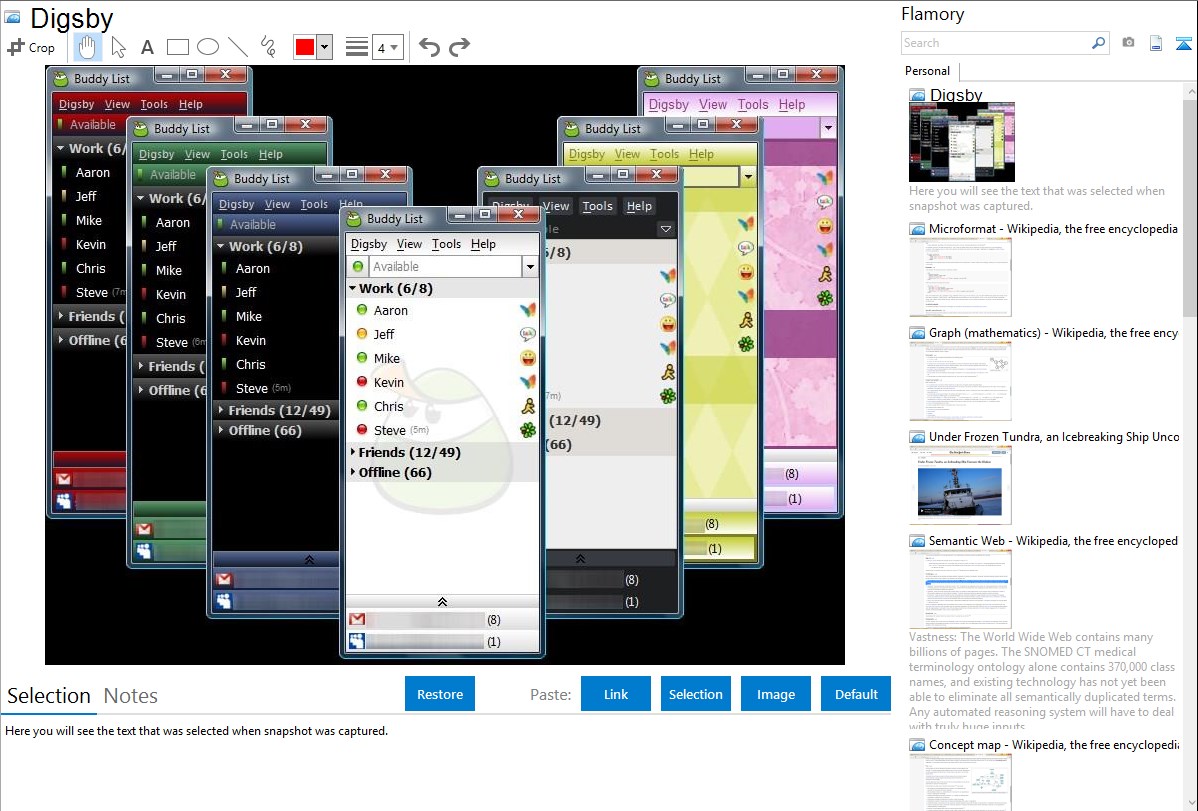Select the straight line tool
This screenshot has width=1198, height=811.
[238, 47]
